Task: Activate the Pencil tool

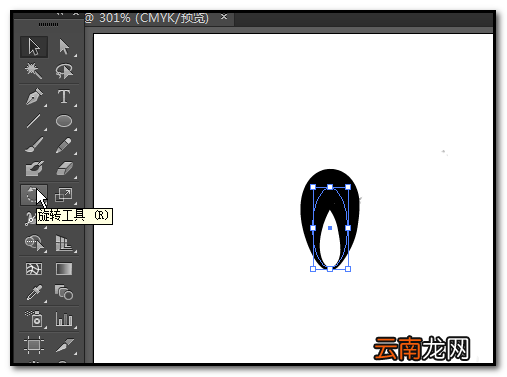Action: 64,145
